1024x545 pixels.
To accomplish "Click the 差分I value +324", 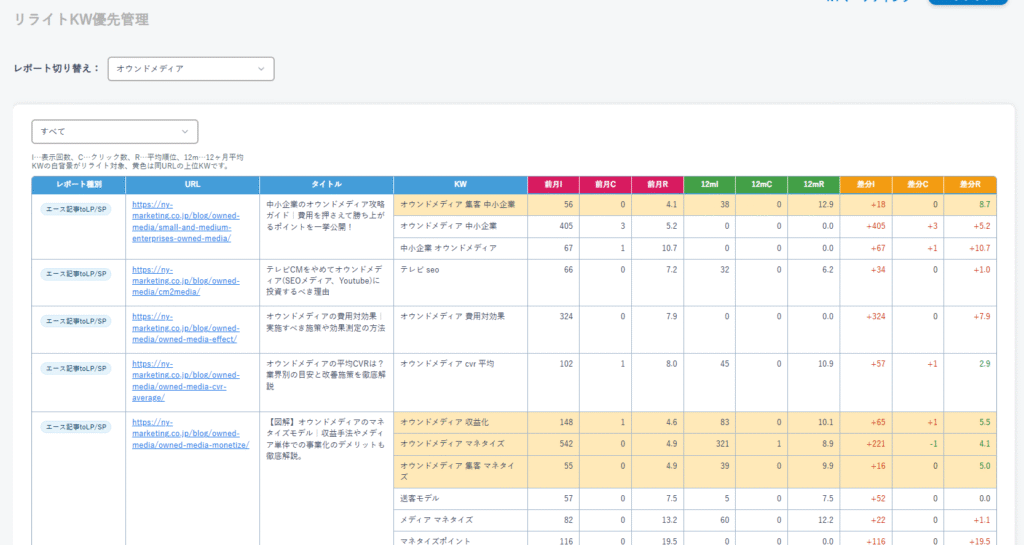I will (x=876, y=317).
